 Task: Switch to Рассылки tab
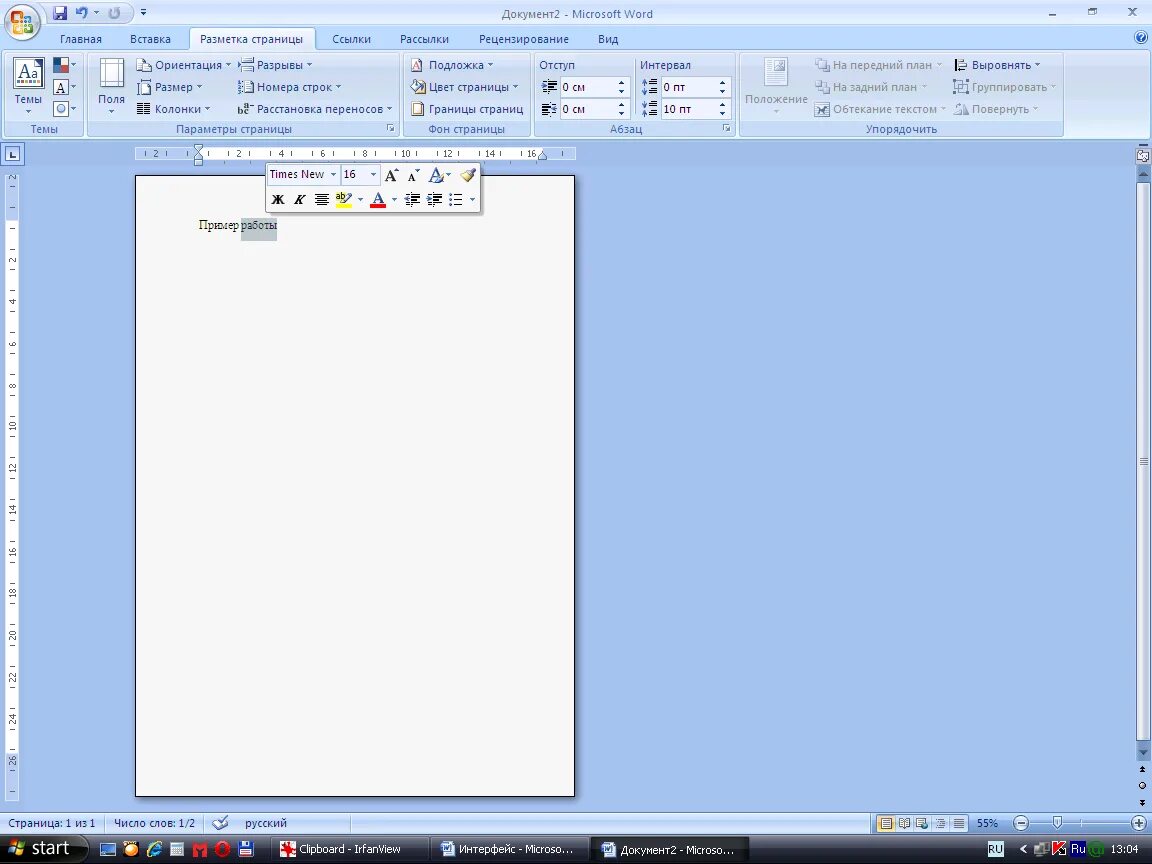click(424, 39)
